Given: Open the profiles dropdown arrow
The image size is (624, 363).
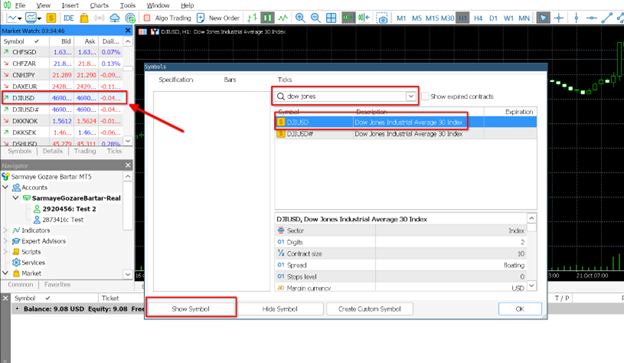Looking at the screenshot, I should 39,18.
